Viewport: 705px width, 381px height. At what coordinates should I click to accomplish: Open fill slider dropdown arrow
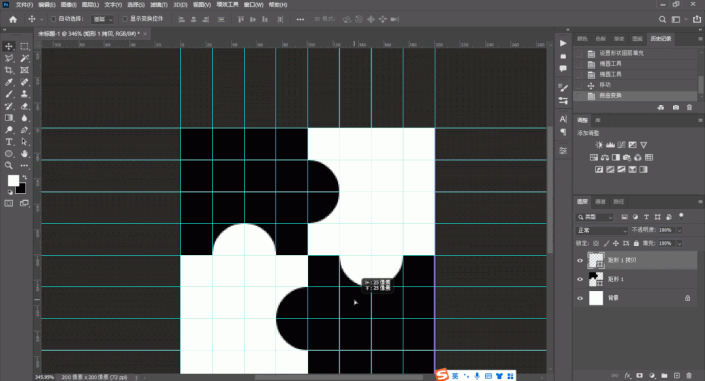click(x=679, y=243)
